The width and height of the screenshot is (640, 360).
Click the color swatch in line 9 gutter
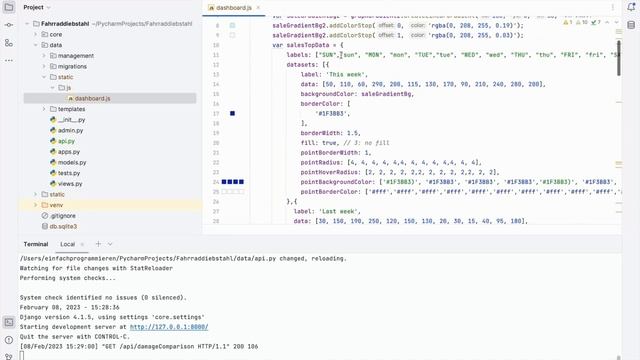232,35
